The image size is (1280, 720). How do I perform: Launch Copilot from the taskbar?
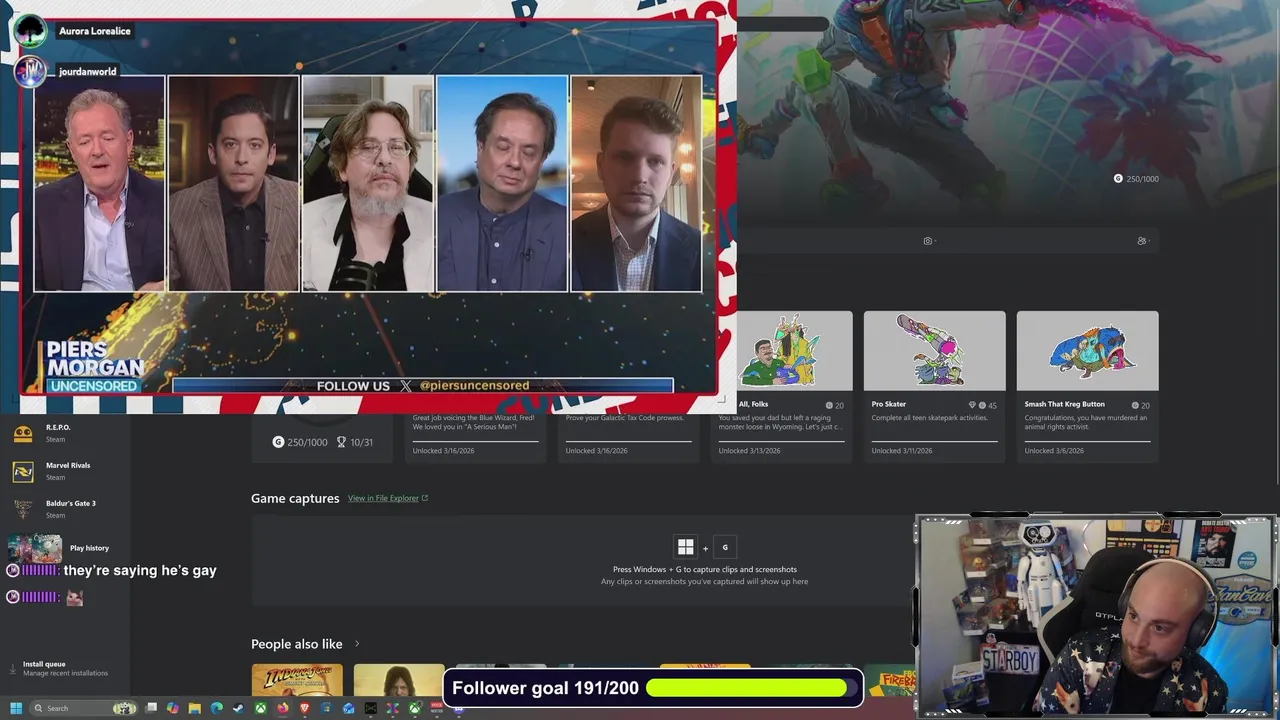[173, 708]
